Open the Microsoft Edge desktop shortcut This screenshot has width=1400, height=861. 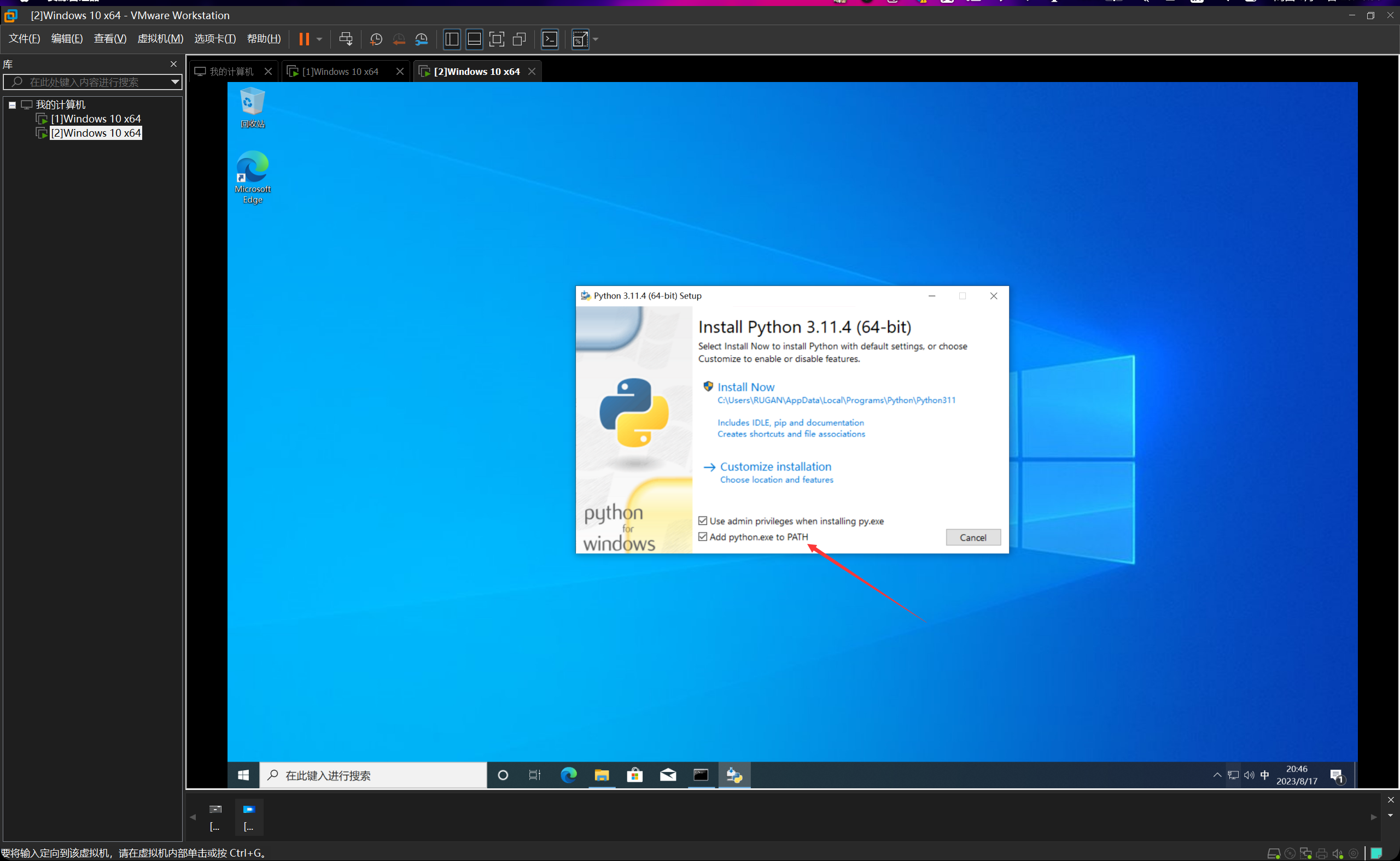[252, 177]
